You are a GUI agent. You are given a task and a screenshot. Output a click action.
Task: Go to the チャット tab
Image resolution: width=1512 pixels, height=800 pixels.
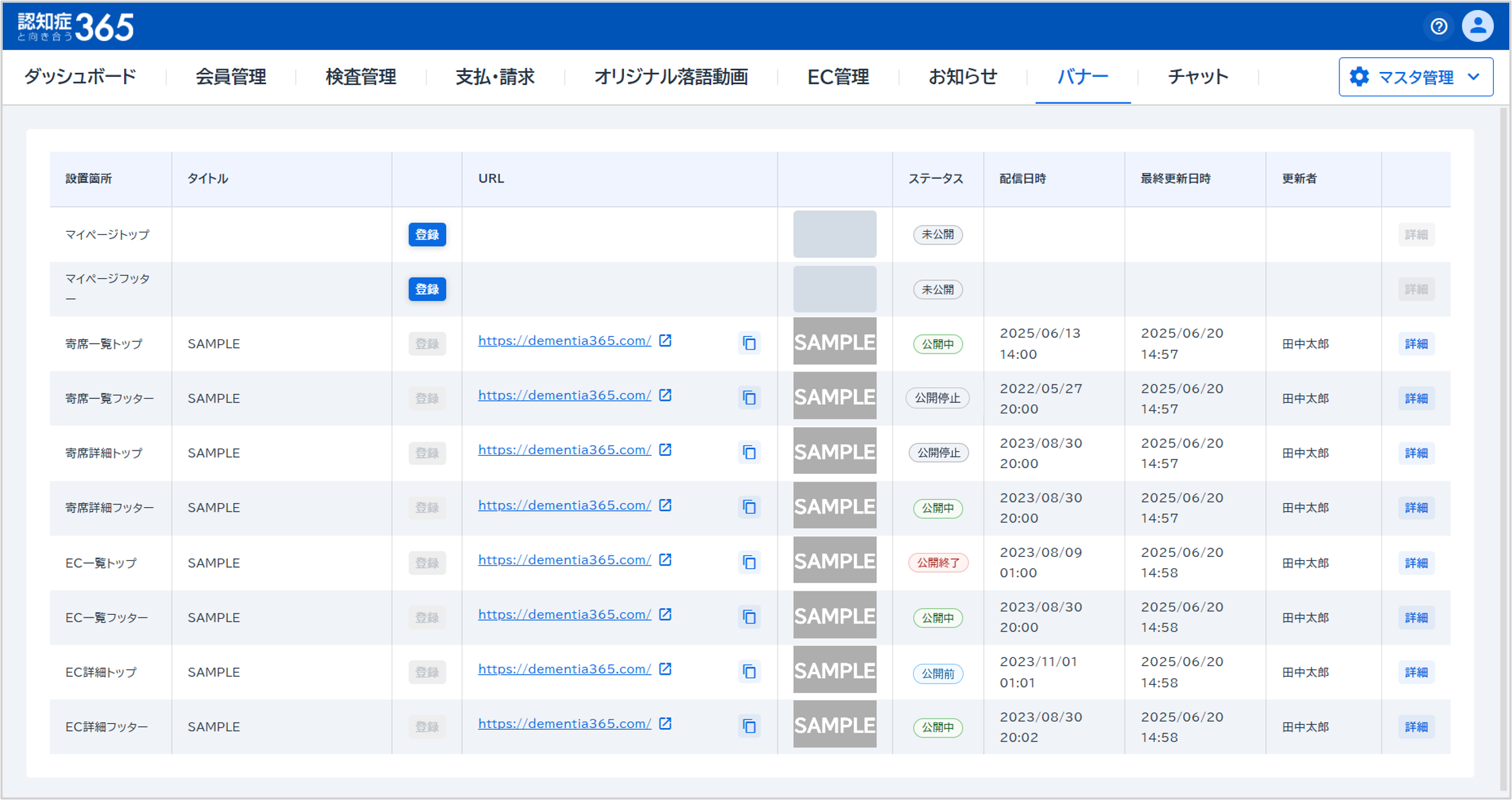pos(1197,77)
